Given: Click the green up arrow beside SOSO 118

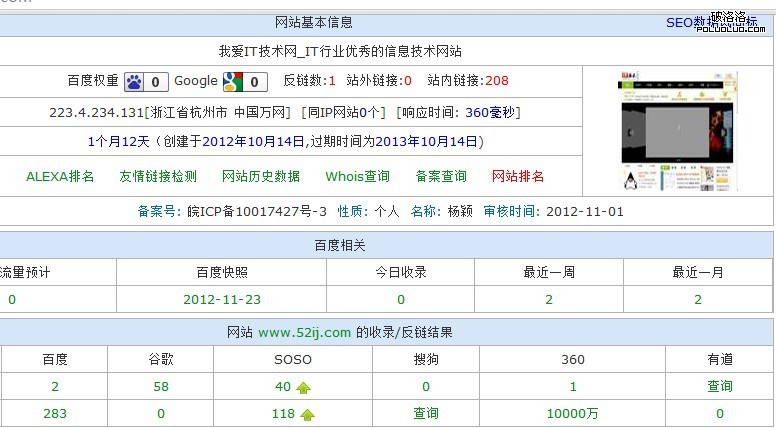Looking at the screenshot, I should pyautogui.click(x=307, y=415).
